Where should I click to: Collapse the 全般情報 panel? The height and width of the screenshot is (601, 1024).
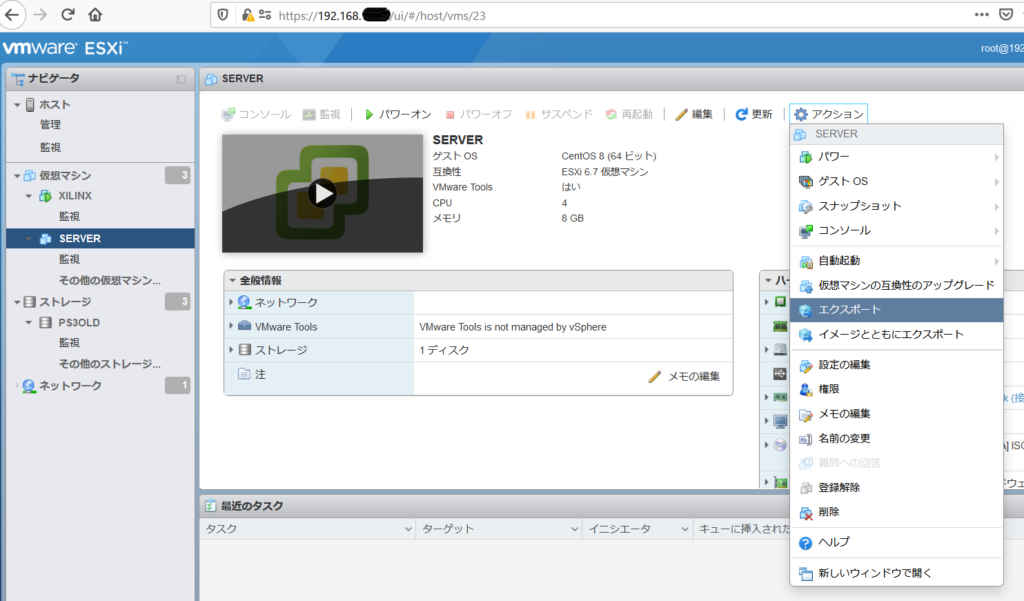(x=233, y=280)
